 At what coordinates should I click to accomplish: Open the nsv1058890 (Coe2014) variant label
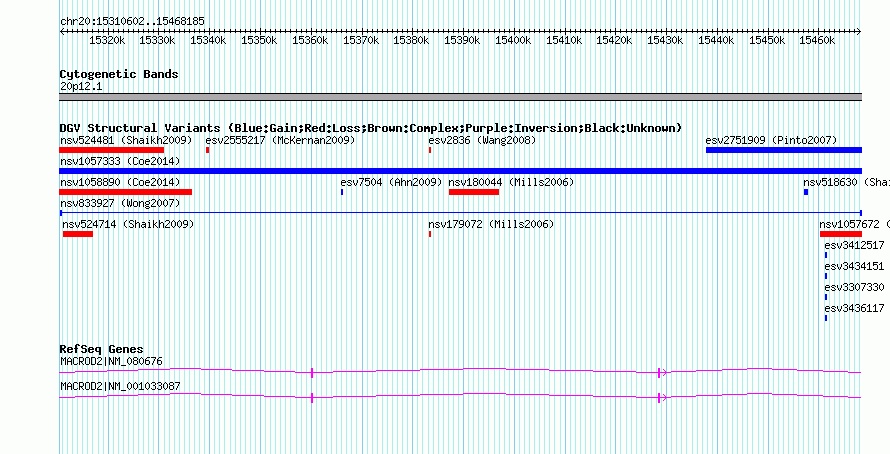120,182
